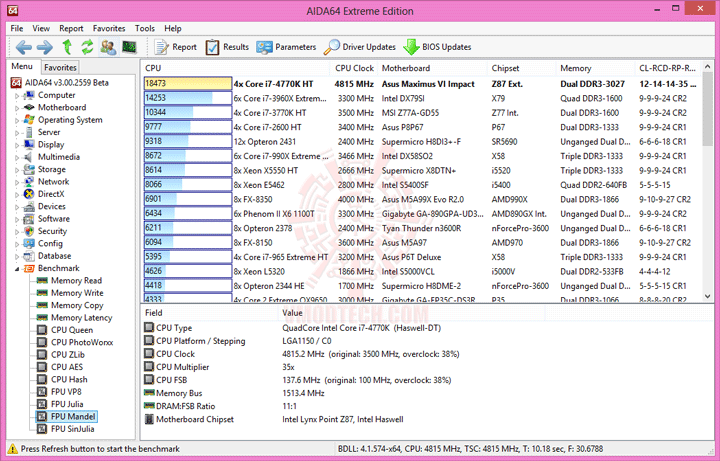This screenshot has height=461, width=720.
Task: Expand the Multimedia tree node
Action: pos(17,158)
